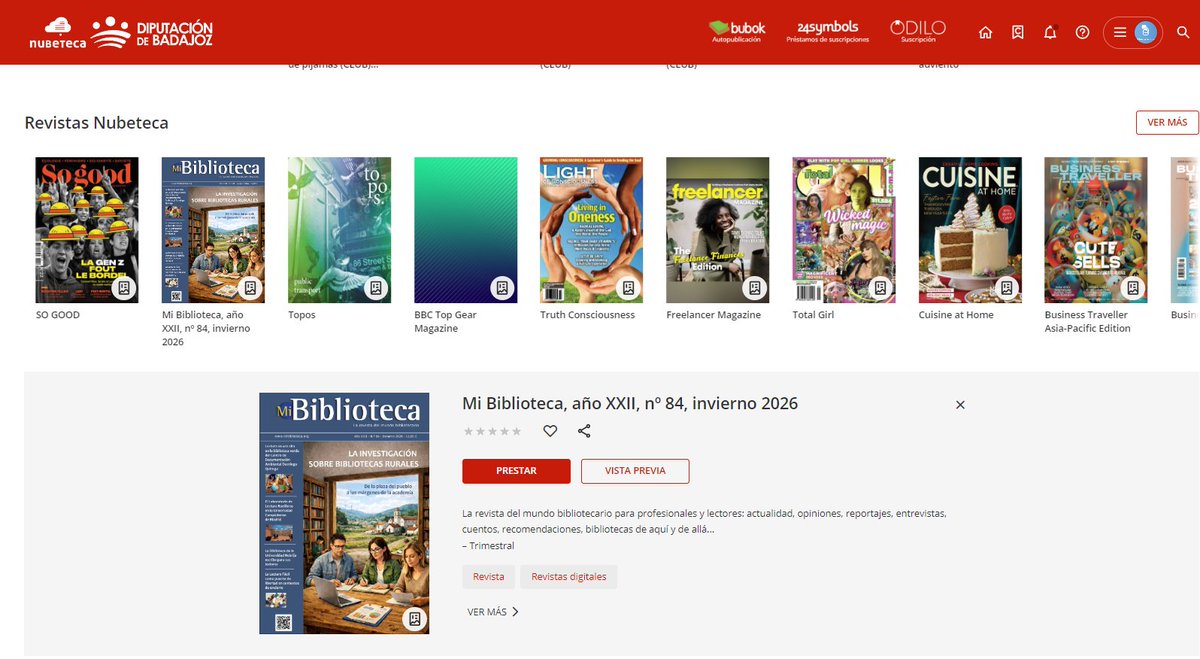The height and width of the screenshot is (659, 1200).
Task: Click the PRESTAR button
Action: tap(516, 471)
